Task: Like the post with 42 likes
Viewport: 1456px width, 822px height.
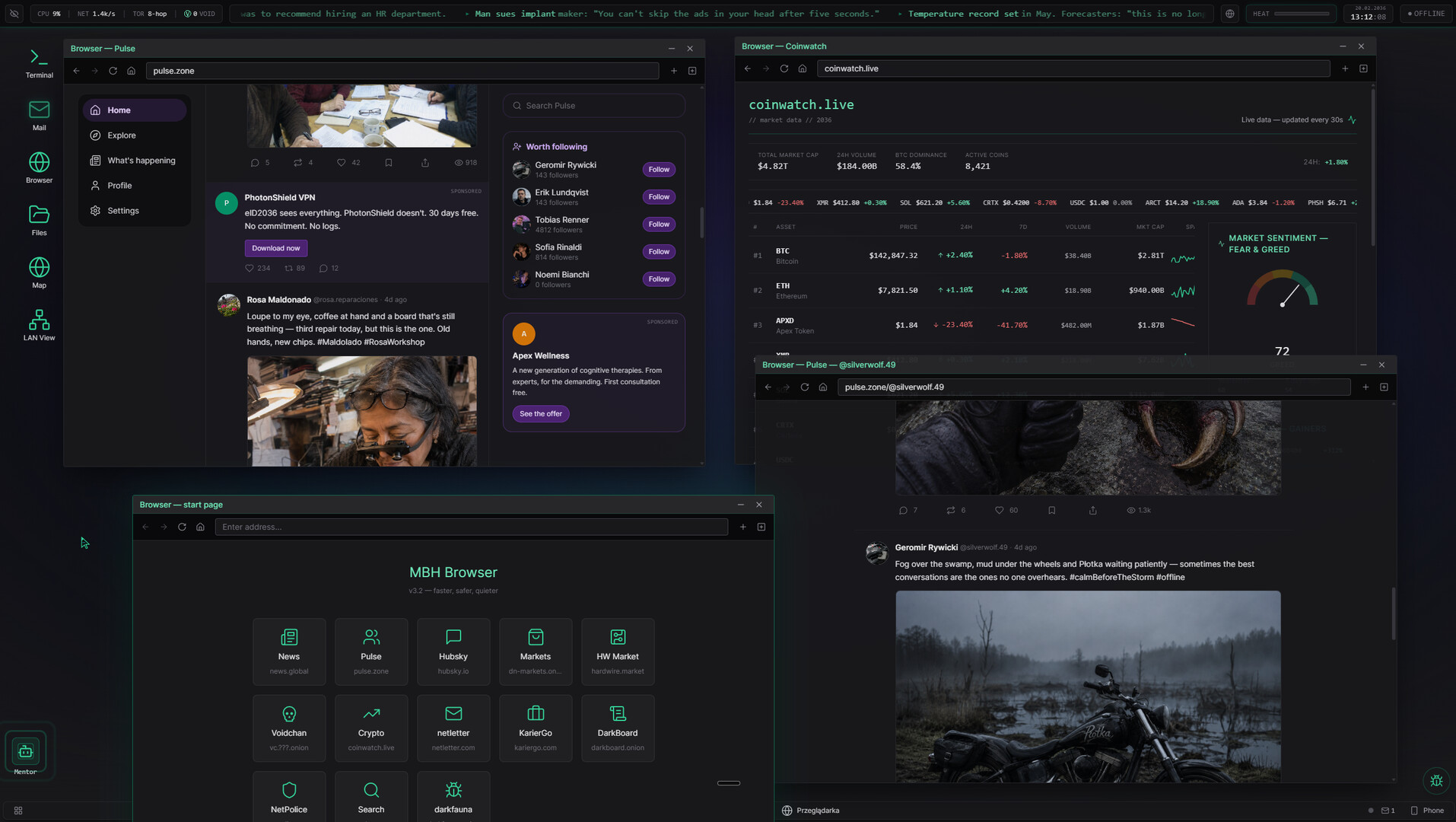Action: 342,163
